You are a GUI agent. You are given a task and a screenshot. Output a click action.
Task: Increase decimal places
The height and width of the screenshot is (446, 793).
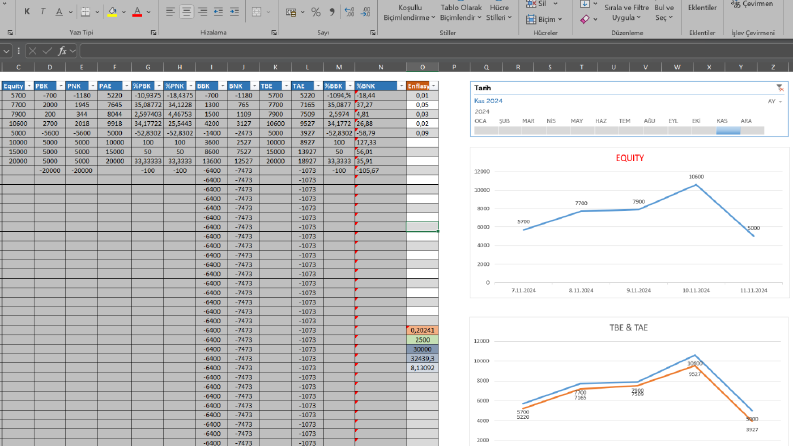pos(349,12)
